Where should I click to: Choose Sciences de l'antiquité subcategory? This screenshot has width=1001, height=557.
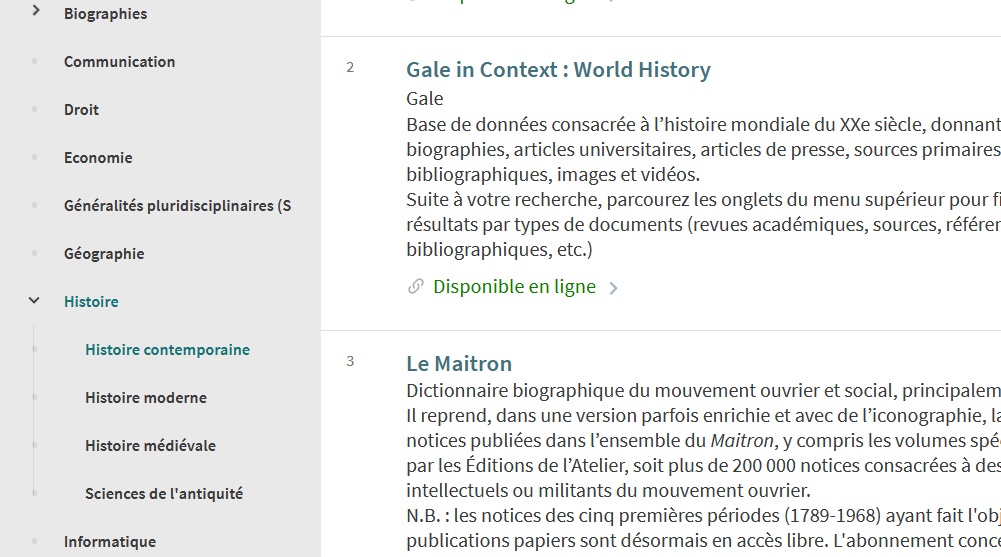(164, 493)
